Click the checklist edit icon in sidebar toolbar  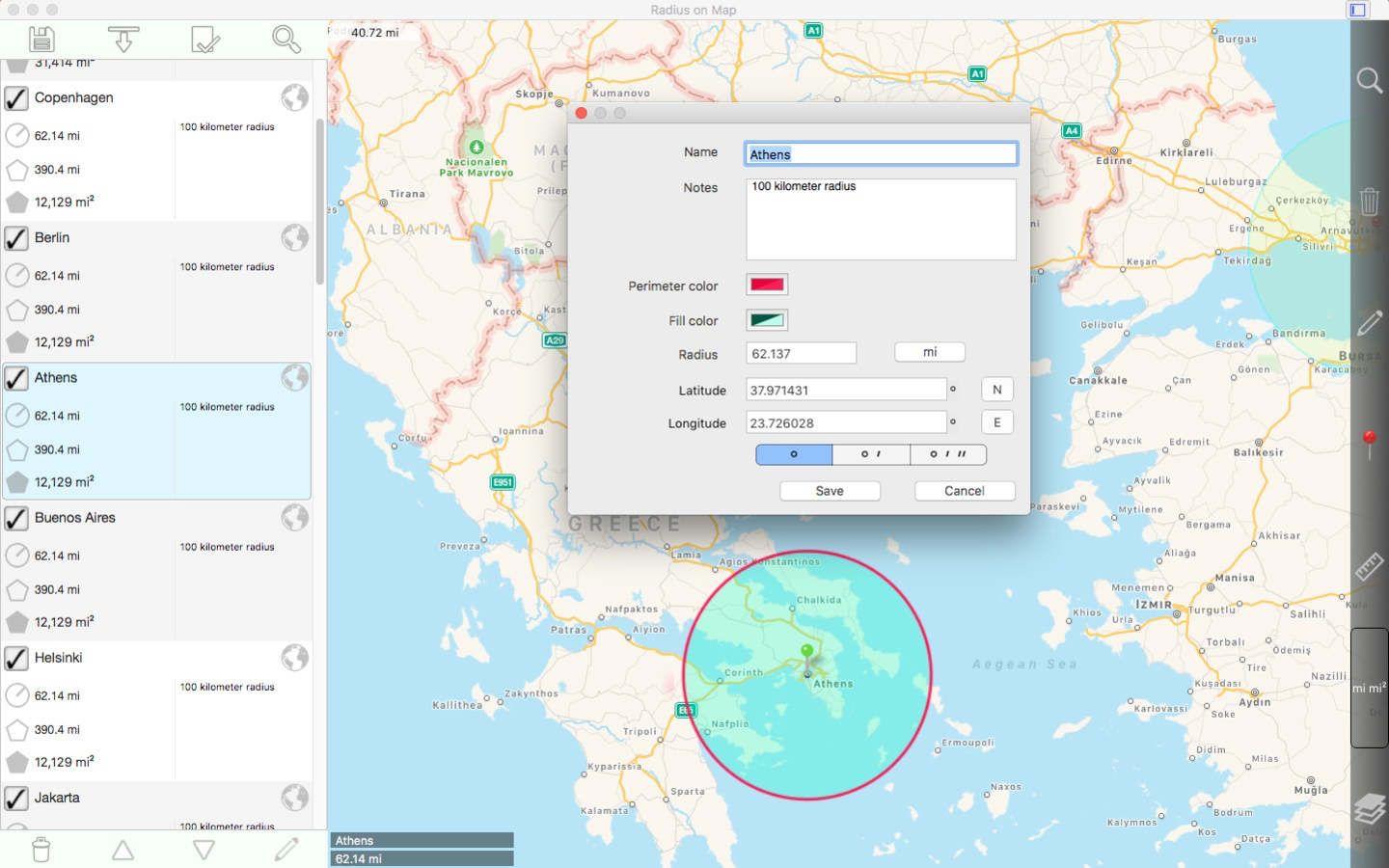(205, 40)
